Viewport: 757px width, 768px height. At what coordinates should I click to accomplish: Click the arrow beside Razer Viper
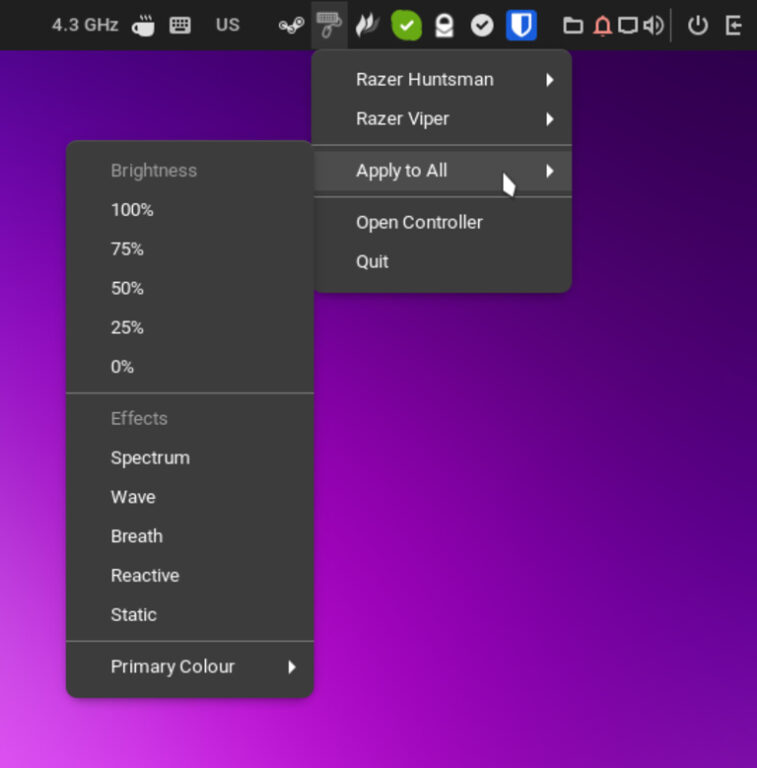(x=549, y=119)
